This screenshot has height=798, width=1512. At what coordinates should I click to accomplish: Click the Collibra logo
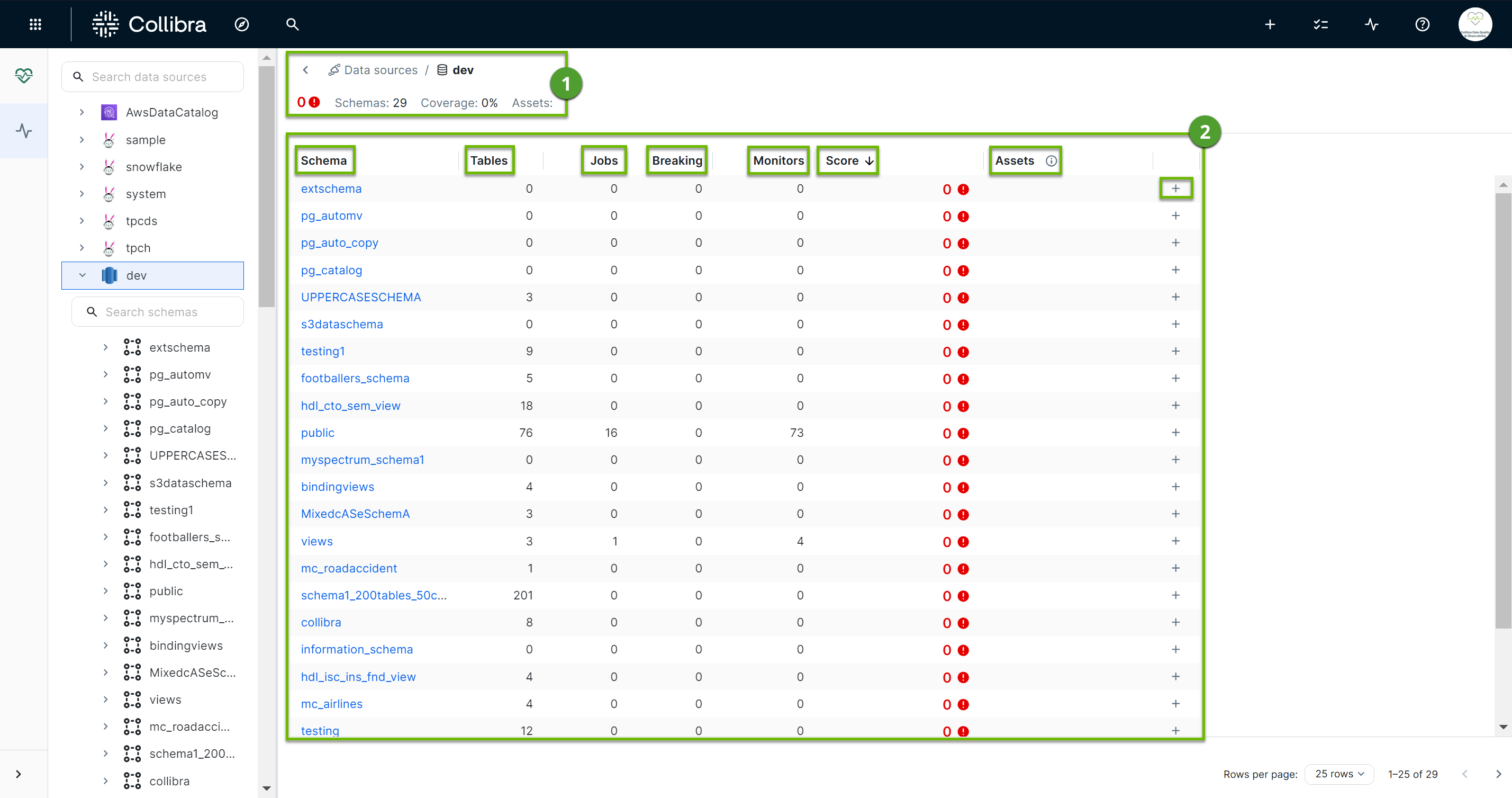[149, 24]
